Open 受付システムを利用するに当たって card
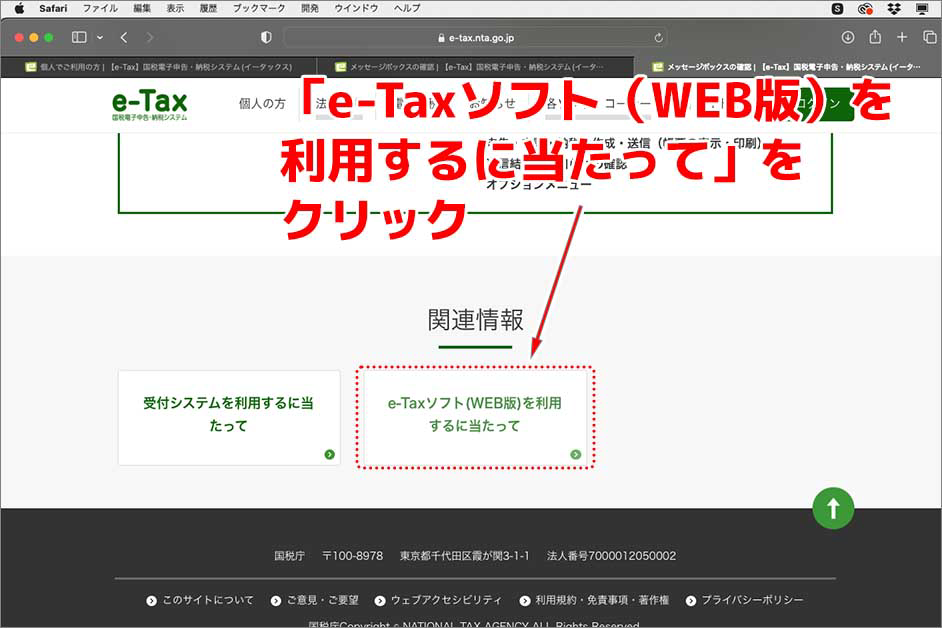 pyautogui.click(x=228, y=415)
